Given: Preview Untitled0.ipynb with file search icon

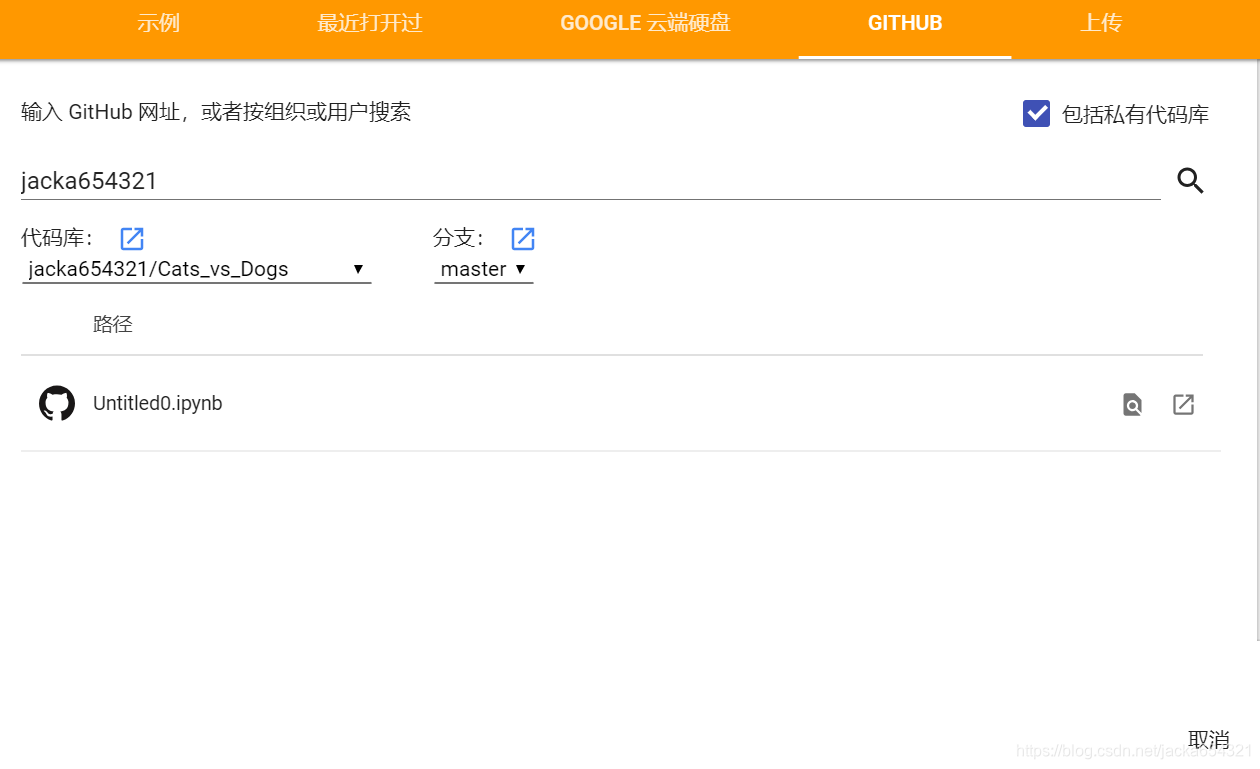Looking at the screenshot, I should [x=1132, y=405].
